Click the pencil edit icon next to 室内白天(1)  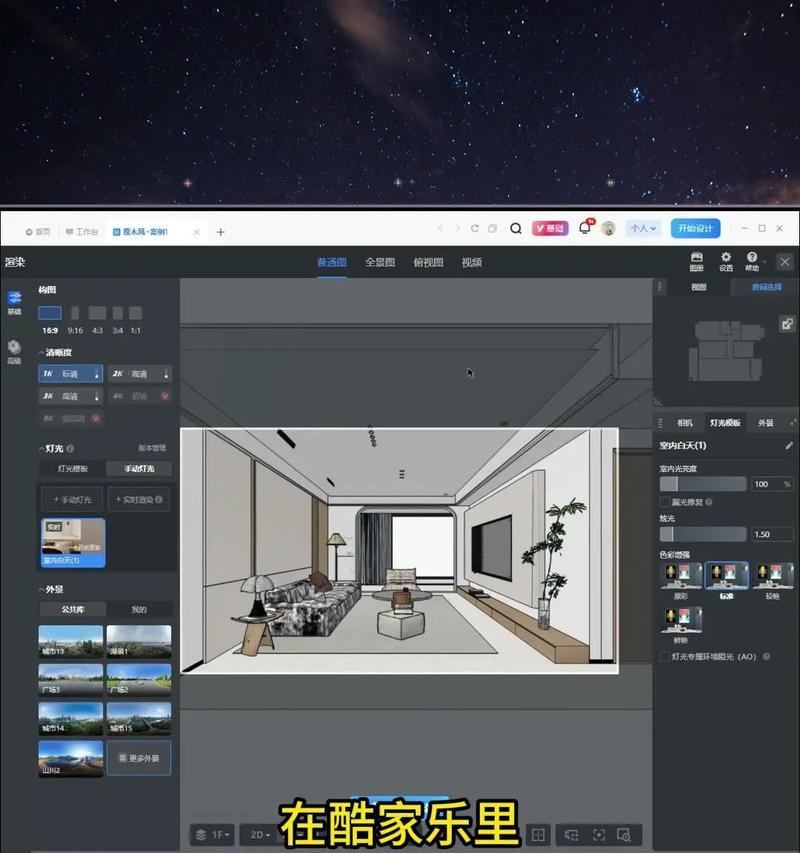point(789,445)
